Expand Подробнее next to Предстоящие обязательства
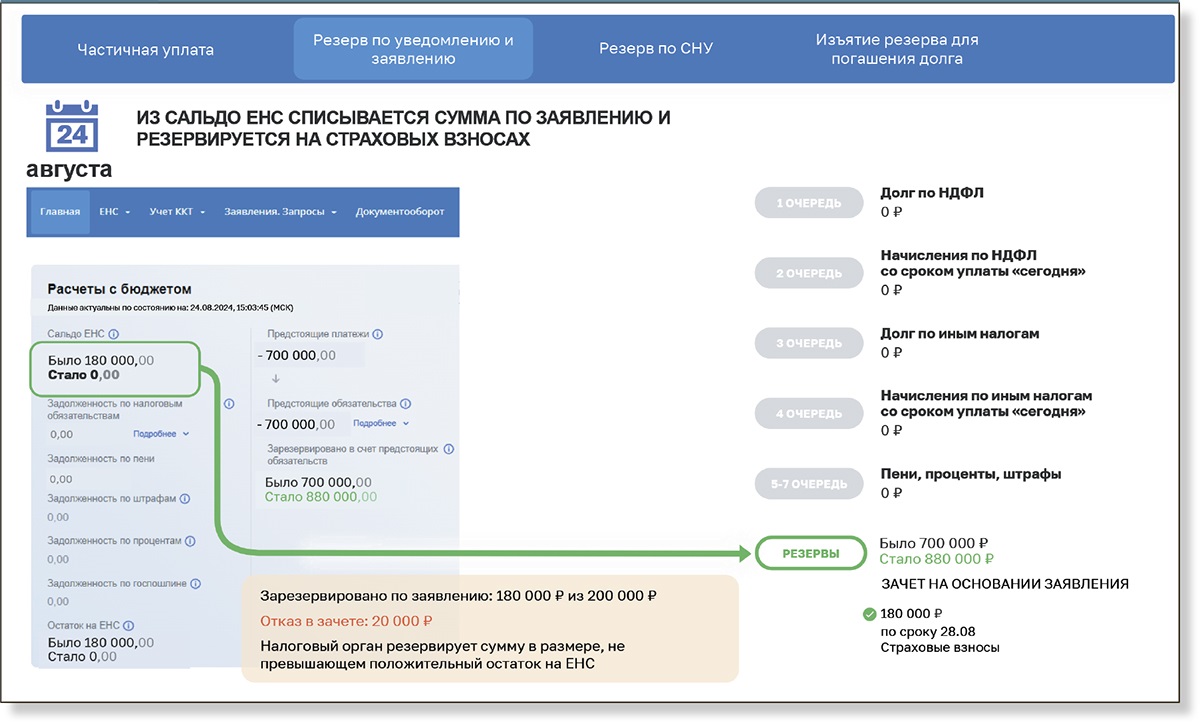The width and height of the screenshot is (1200, 723). click(x=381, y=424)
